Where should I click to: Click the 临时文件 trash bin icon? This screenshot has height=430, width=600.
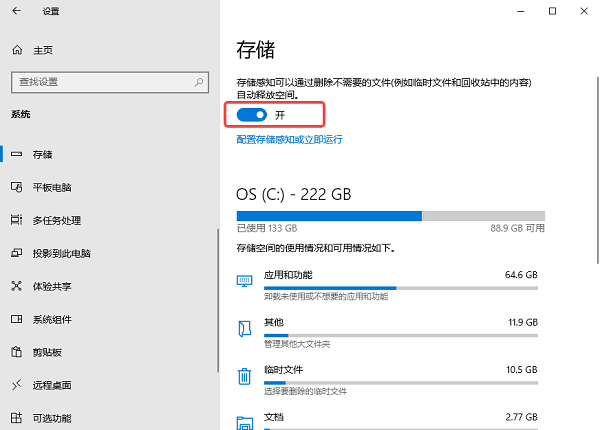[x=245, y=376]
